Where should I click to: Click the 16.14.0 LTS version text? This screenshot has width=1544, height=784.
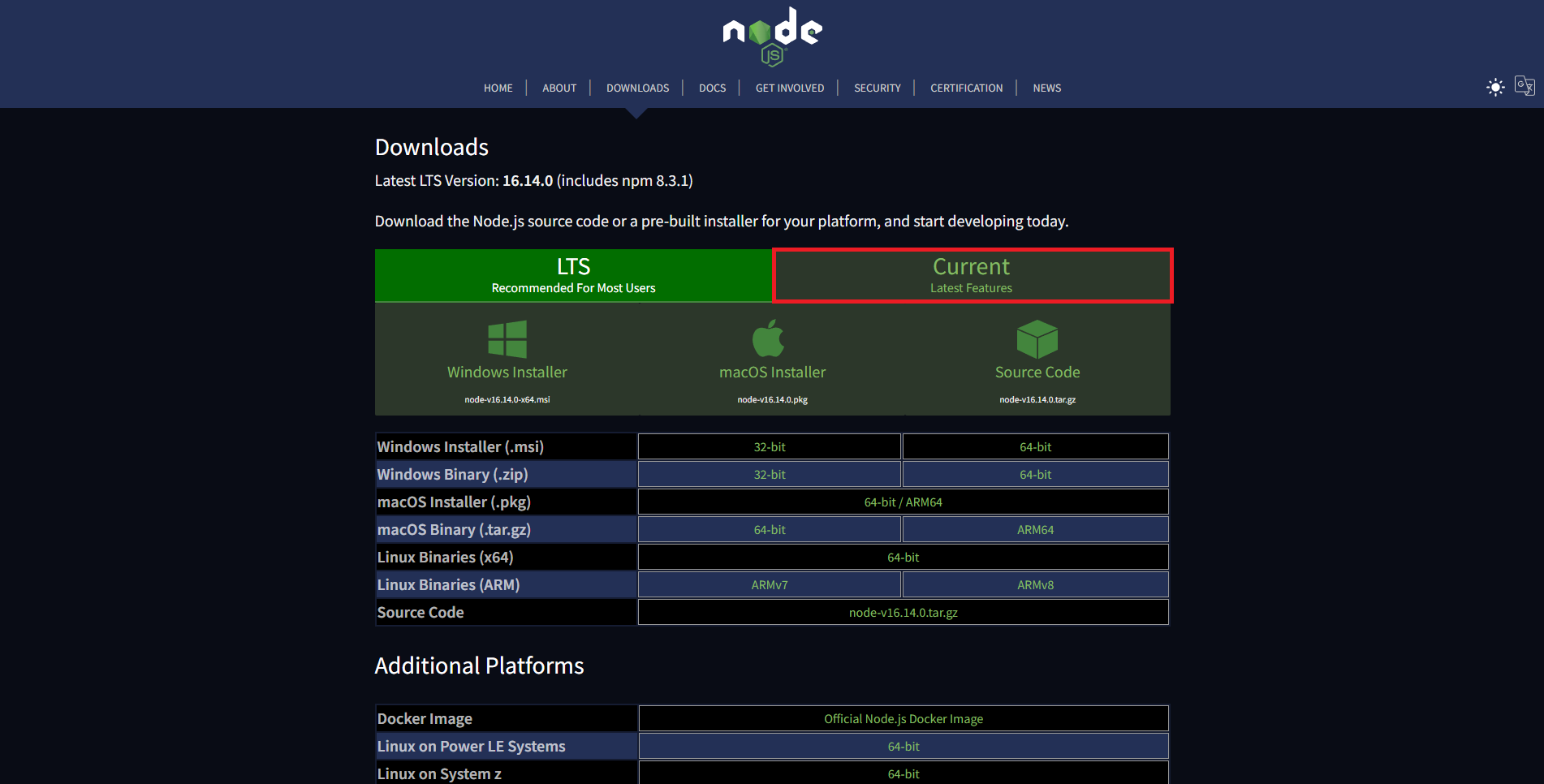coord(528,180)
